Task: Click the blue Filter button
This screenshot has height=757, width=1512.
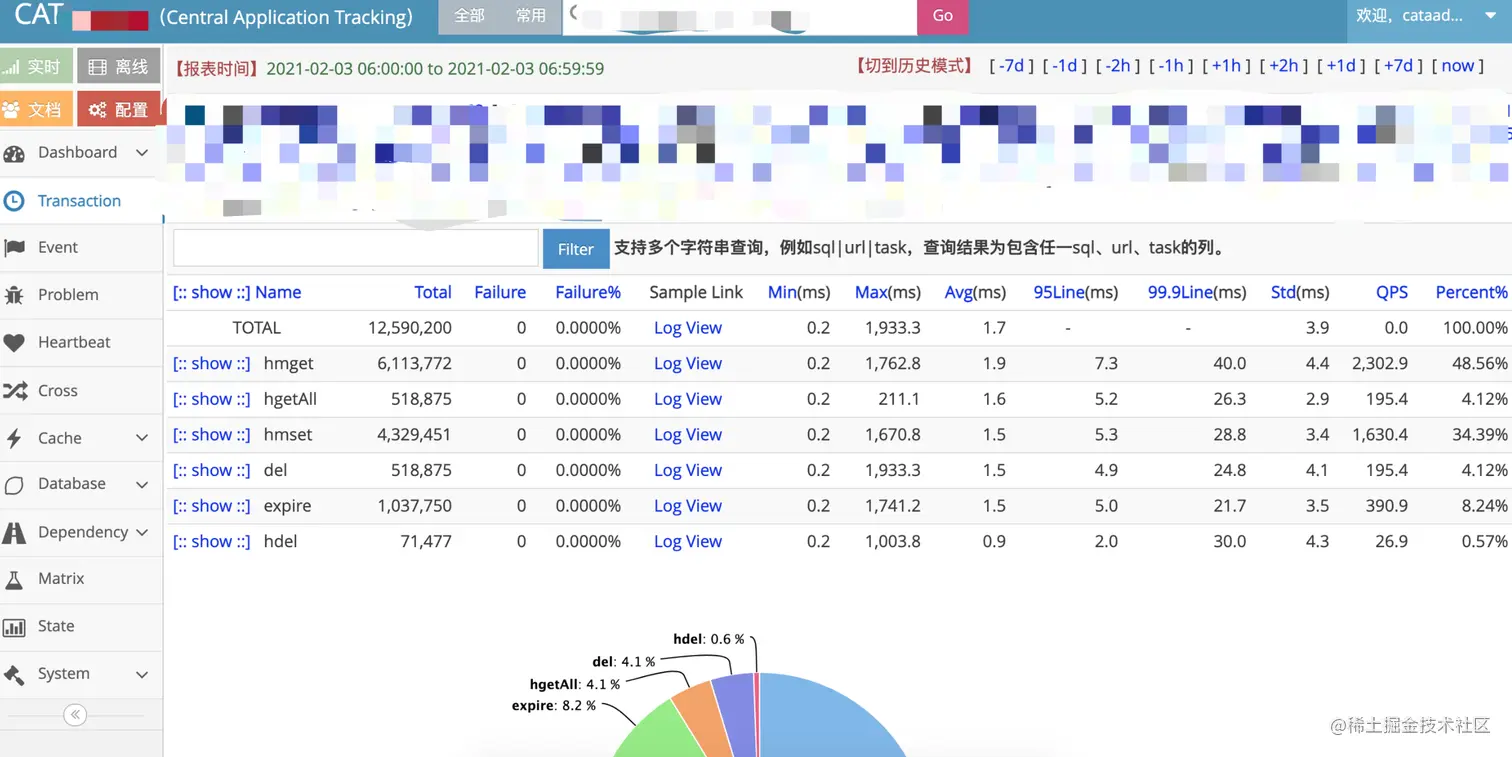Action: (x=576, y=249)
